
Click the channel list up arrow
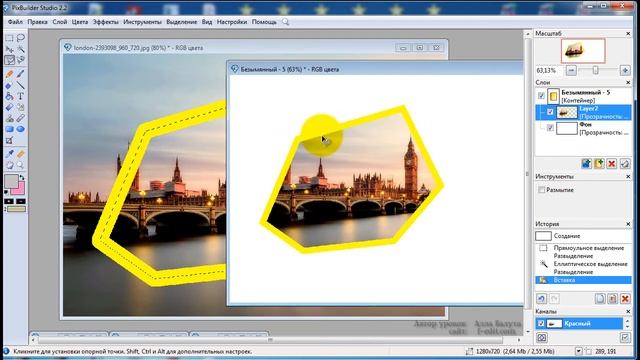(x=627, y=321)
